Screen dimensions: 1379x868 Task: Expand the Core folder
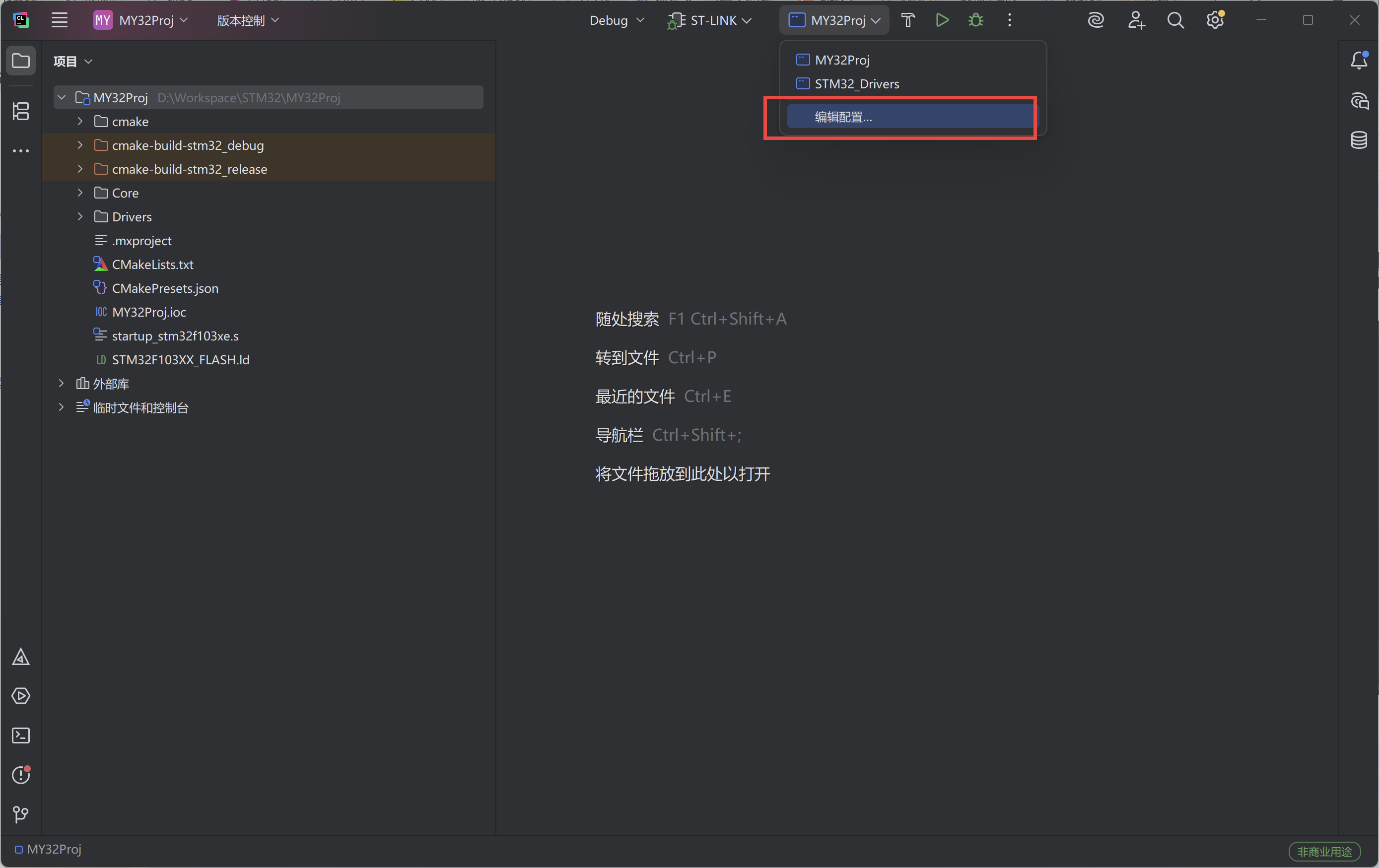80,193
